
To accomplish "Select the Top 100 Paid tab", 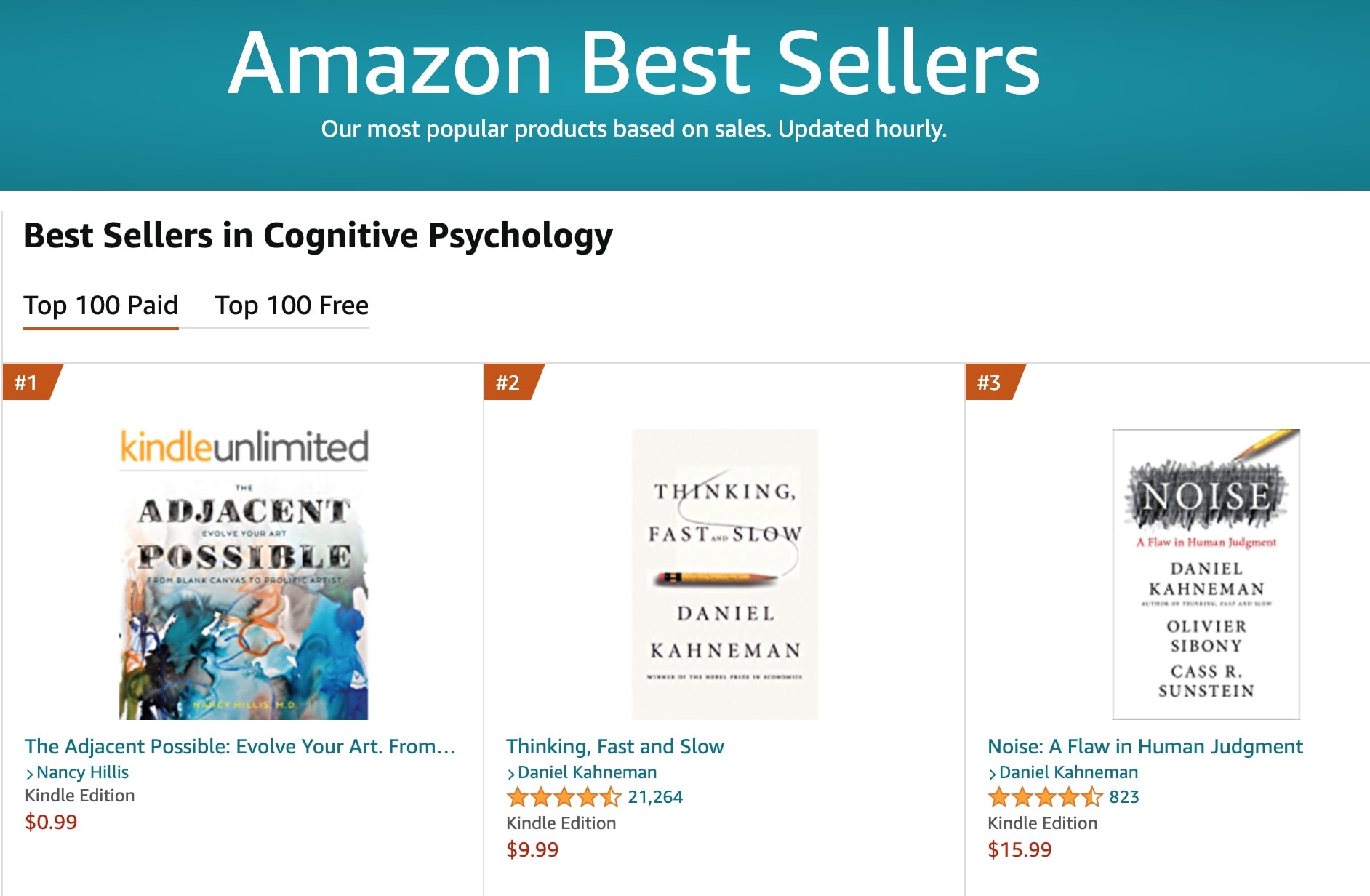I will (x=101, y=305).
